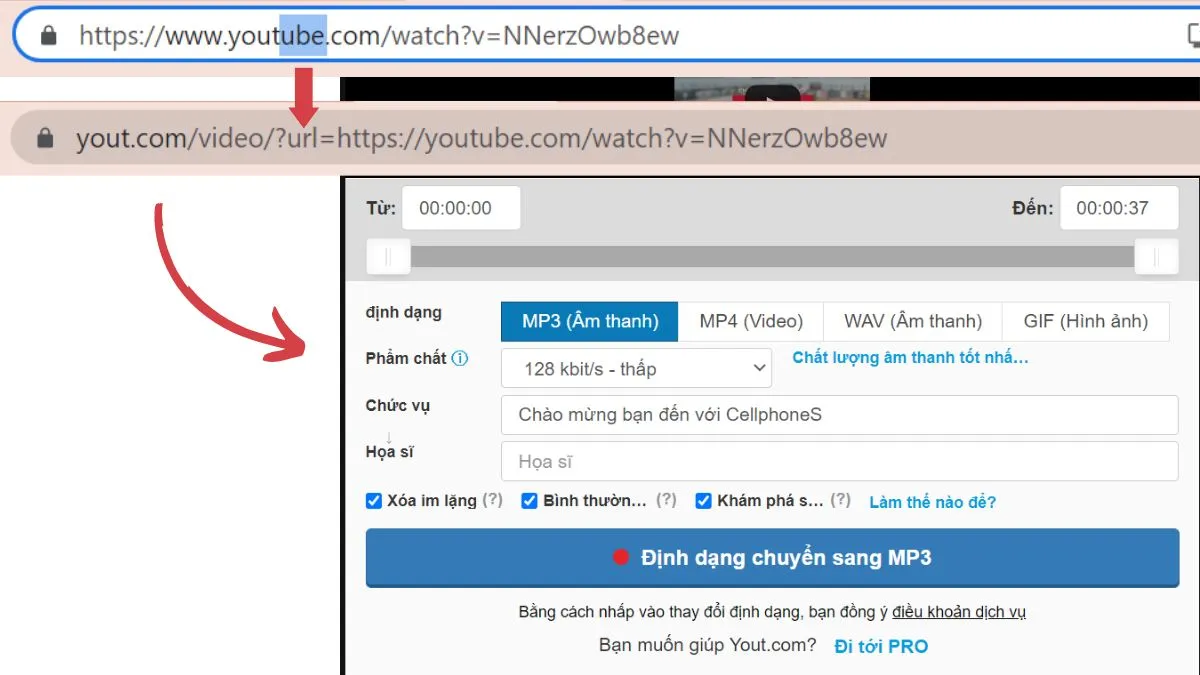Click the điều khoản dịch vụ link
The image size is (1200, 675).
959,611
